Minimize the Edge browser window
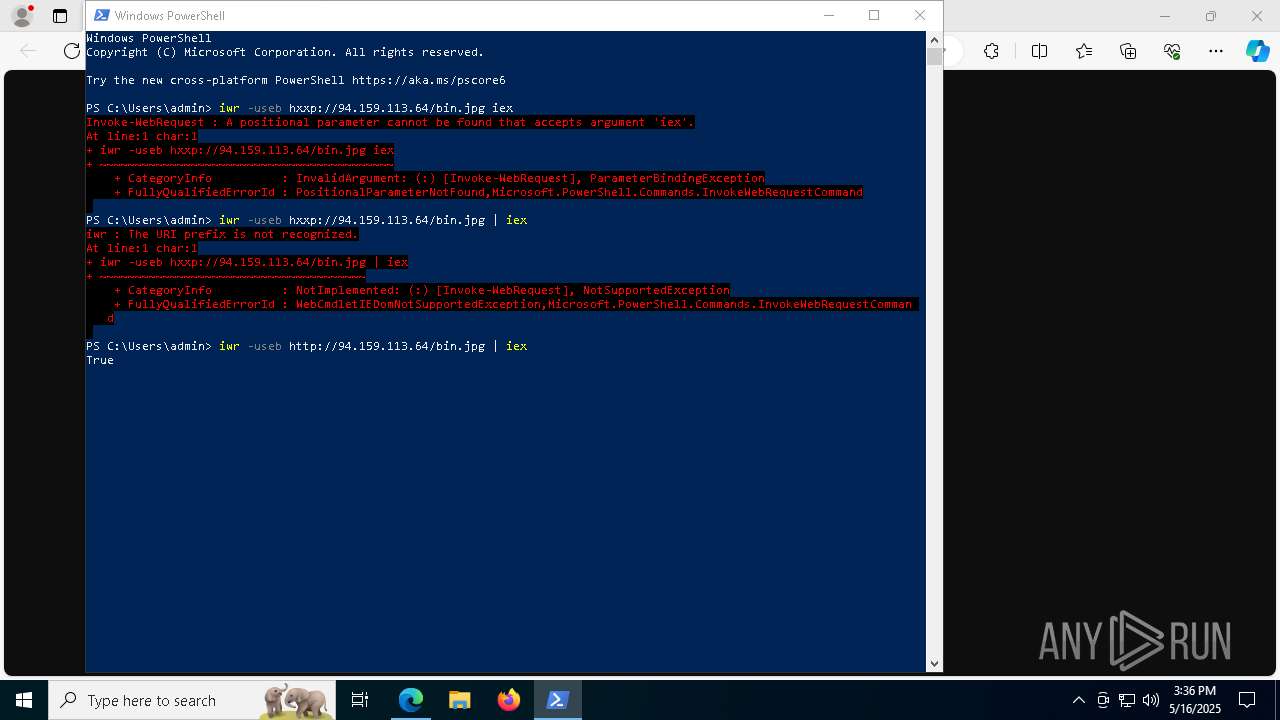Image resolution: width=1280 pixels, height=720 pixels. [x=1164, y=16]
